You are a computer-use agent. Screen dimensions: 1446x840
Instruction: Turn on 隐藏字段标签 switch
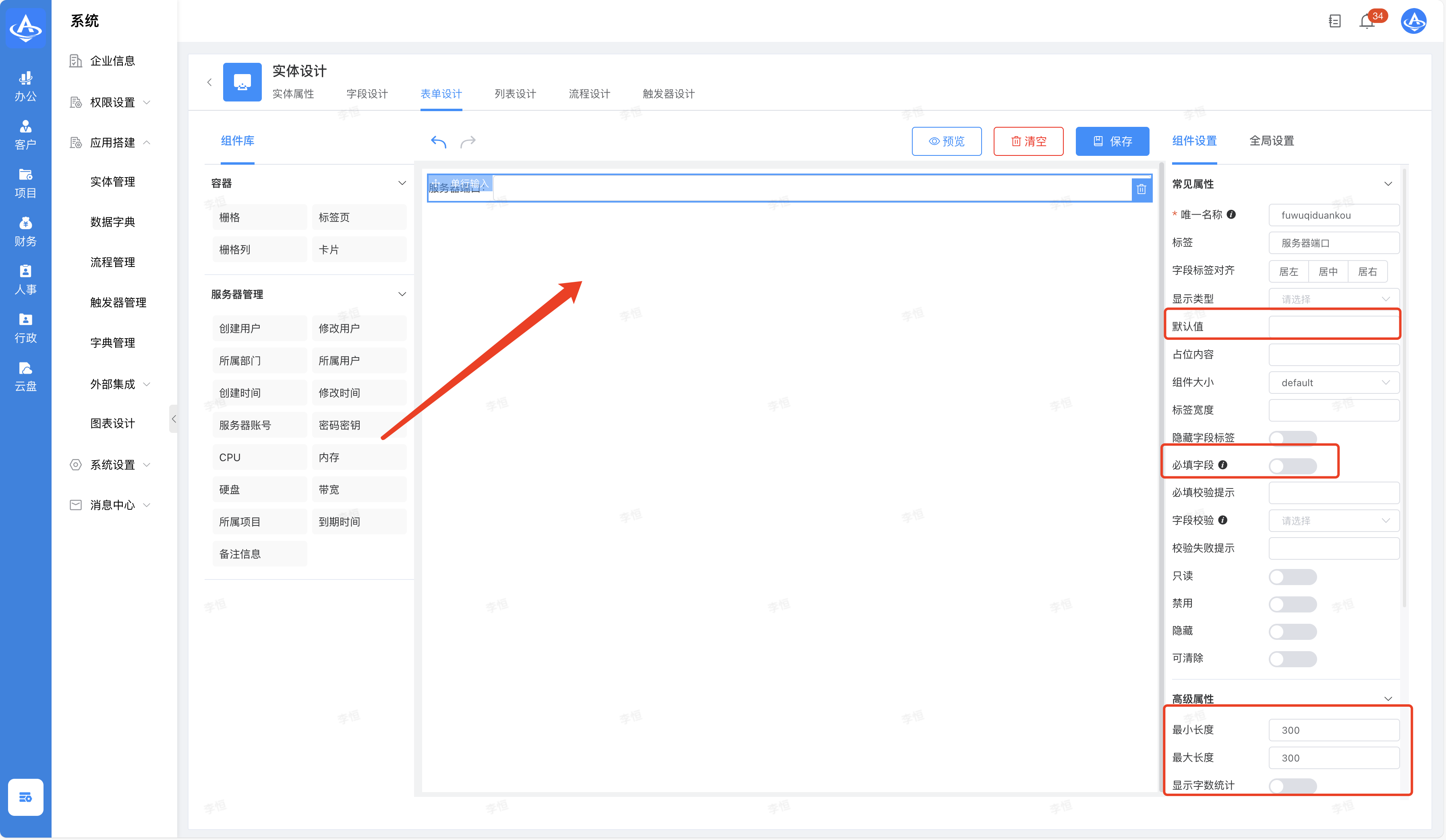(1292, 438)
